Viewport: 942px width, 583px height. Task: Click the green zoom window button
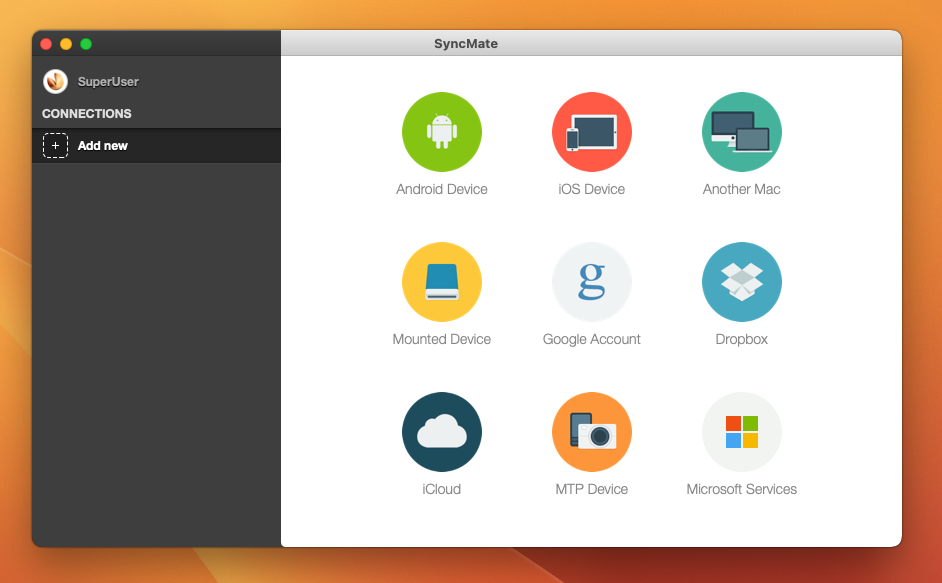86,44
